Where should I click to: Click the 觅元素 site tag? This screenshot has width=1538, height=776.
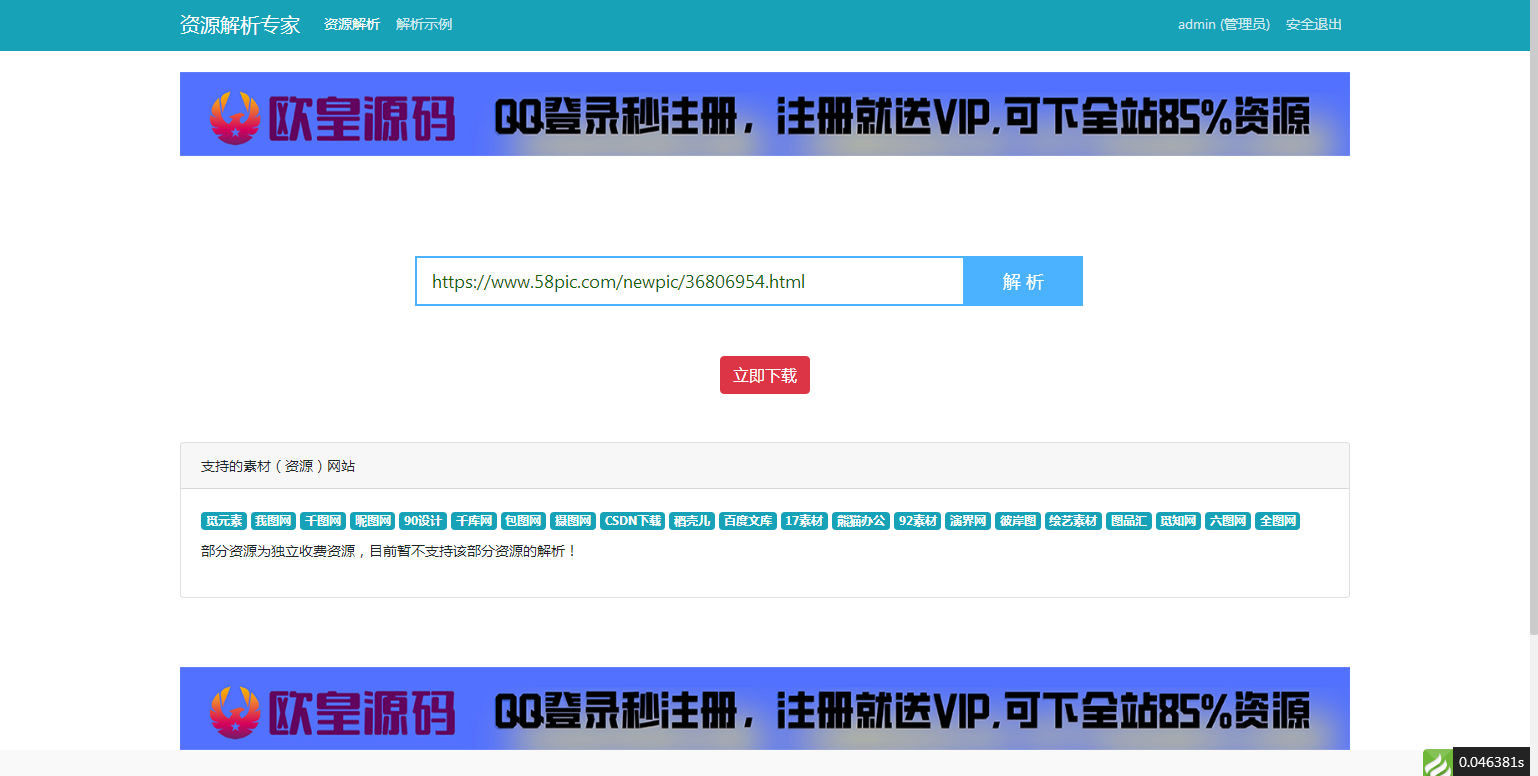tap(224, 520)
